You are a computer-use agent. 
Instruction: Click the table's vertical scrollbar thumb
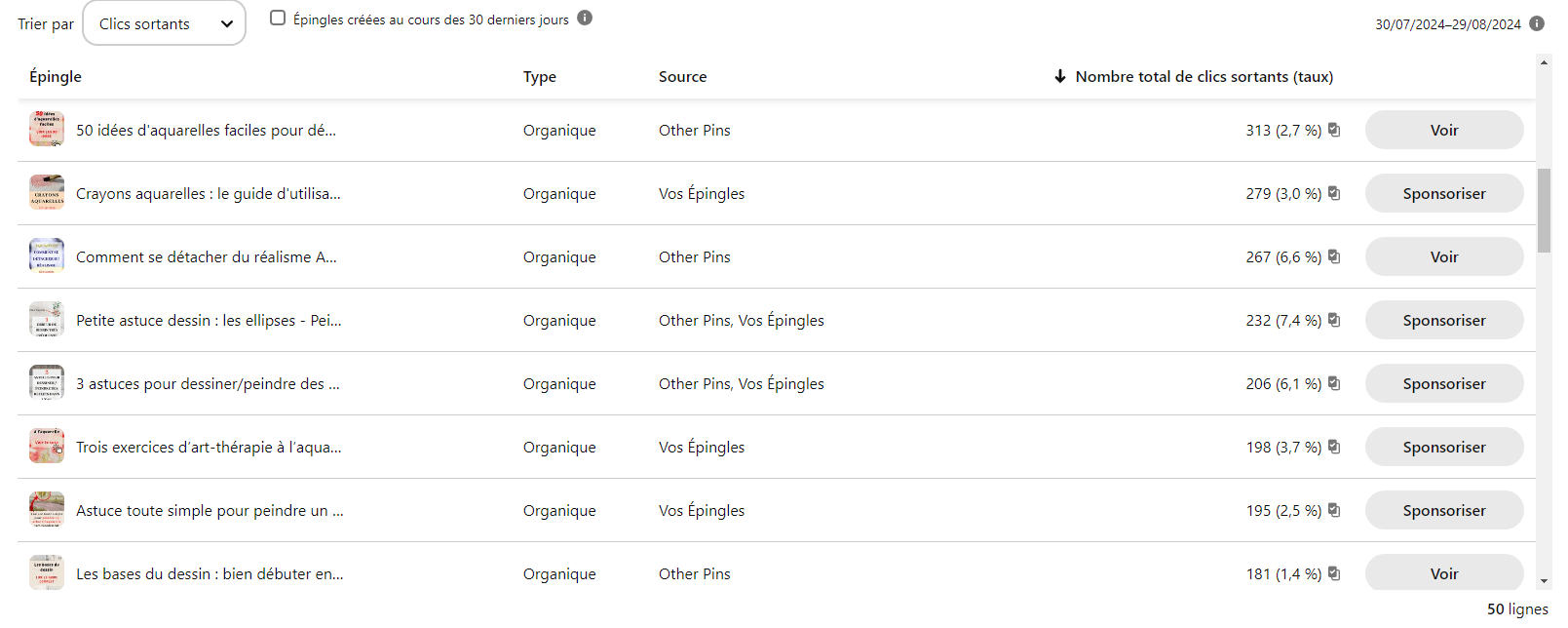(1544, 211)
